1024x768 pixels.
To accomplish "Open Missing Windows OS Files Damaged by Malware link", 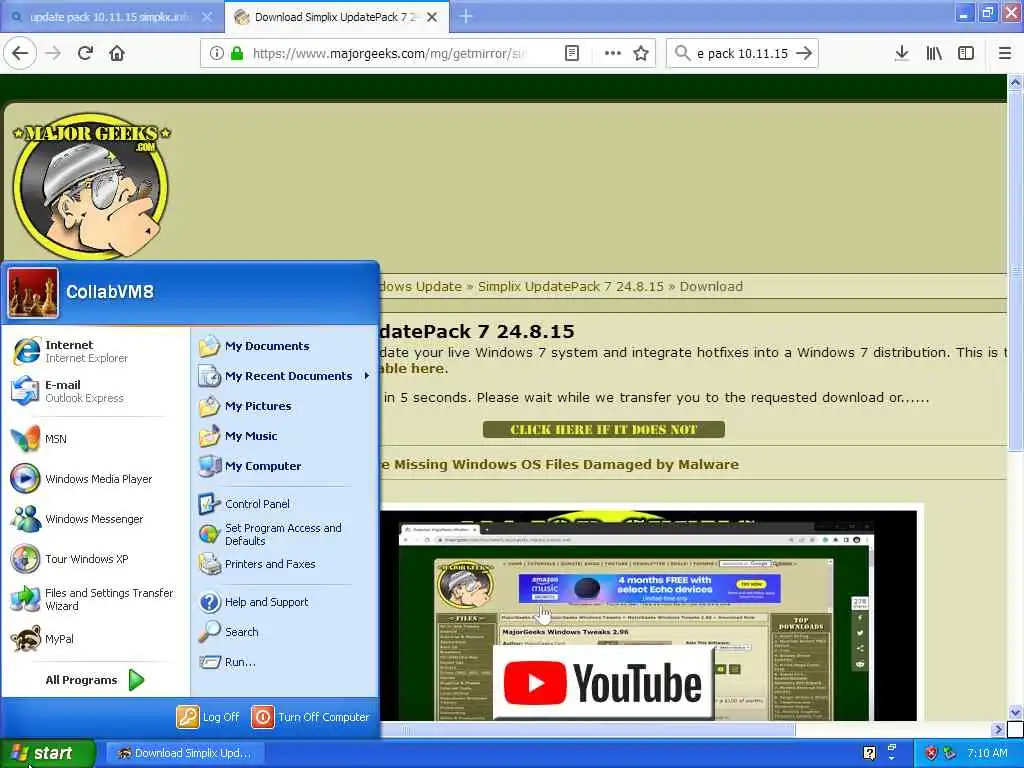I will coord(560,464).
